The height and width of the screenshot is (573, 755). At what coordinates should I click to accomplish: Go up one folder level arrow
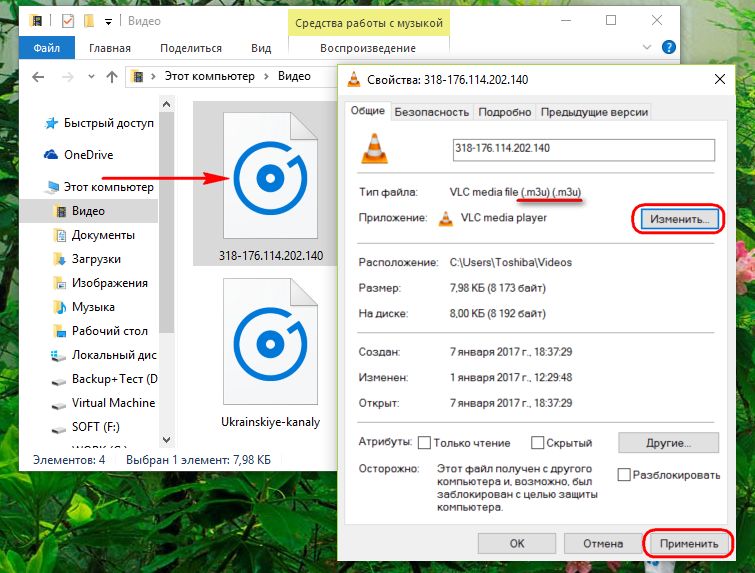pos(112,77)
